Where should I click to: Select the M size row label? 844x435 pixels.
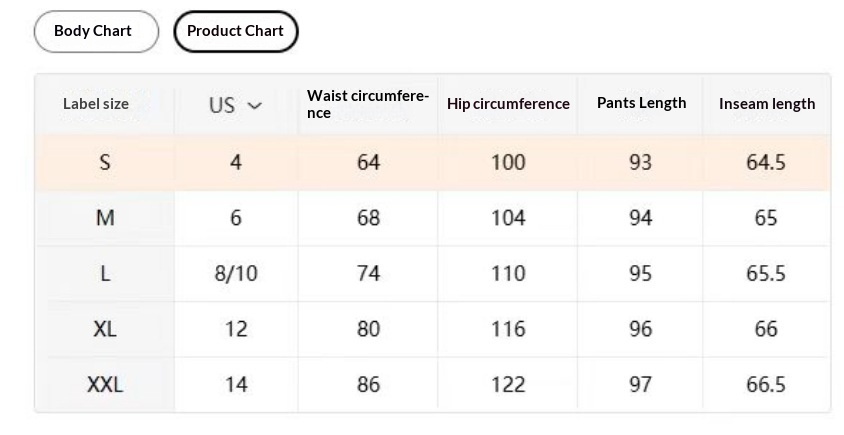(x=105, y=218)
